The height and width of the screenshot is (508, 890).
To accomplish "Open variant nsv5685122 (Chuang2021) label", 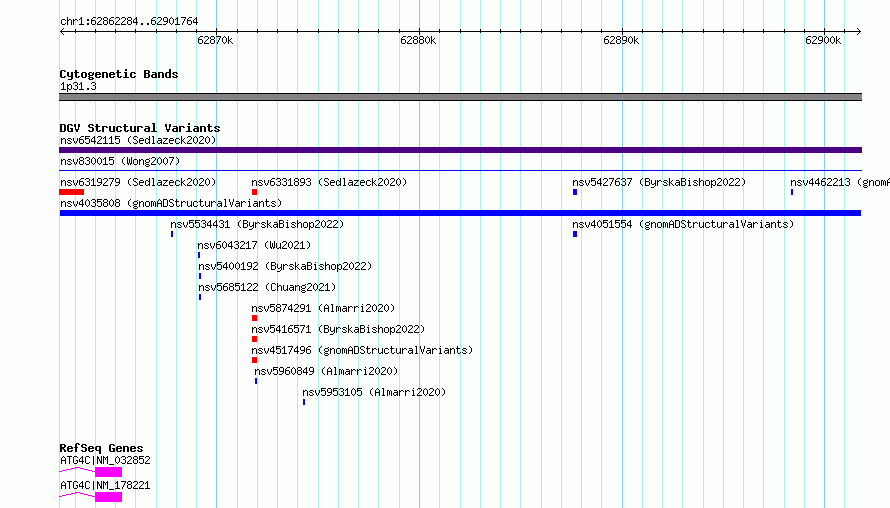I will pos(267,287).
